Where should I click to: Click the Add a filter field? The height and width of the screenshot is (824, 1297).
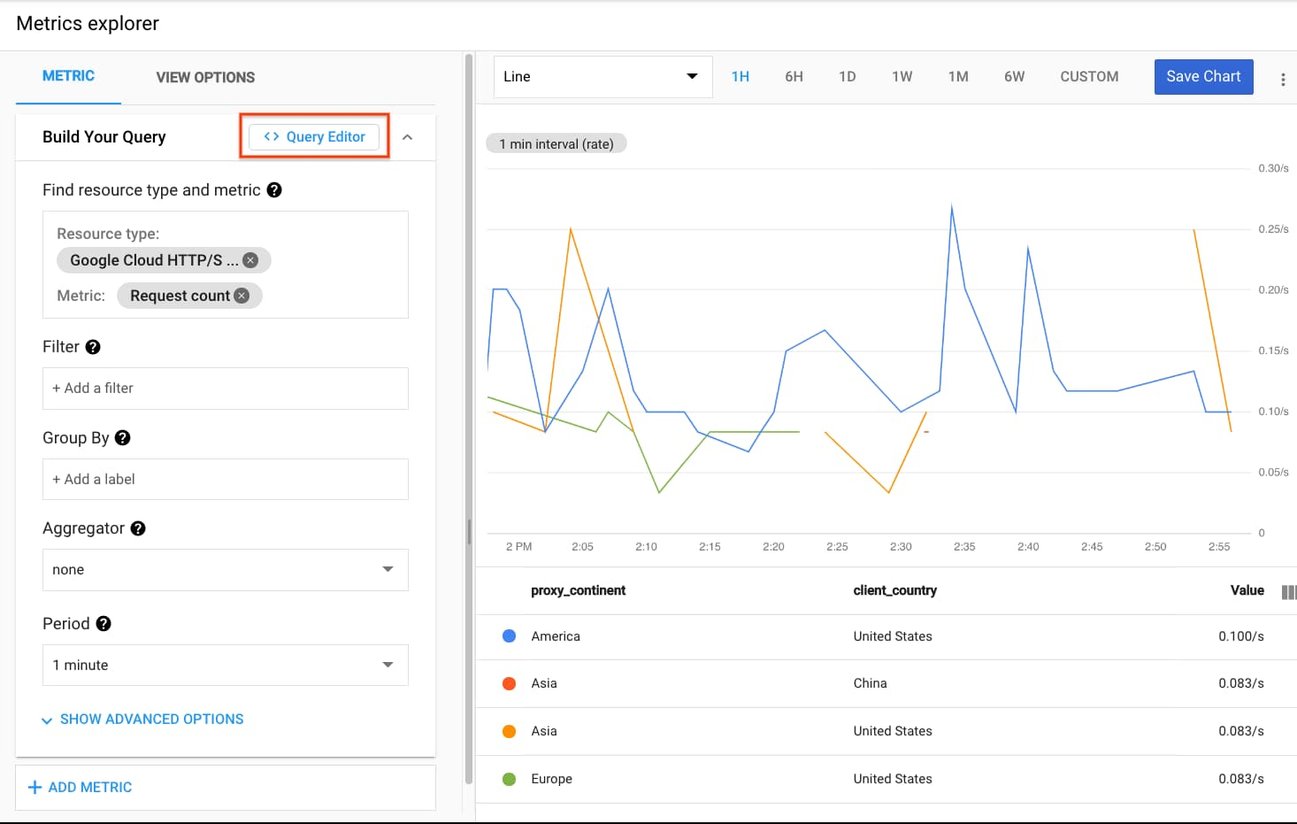click(224, 388)
